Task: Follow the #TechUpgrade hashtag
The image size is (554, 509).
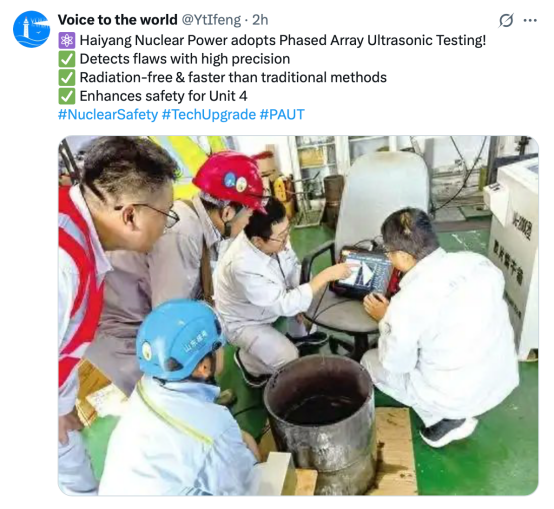Action: [x=209, y=114]
